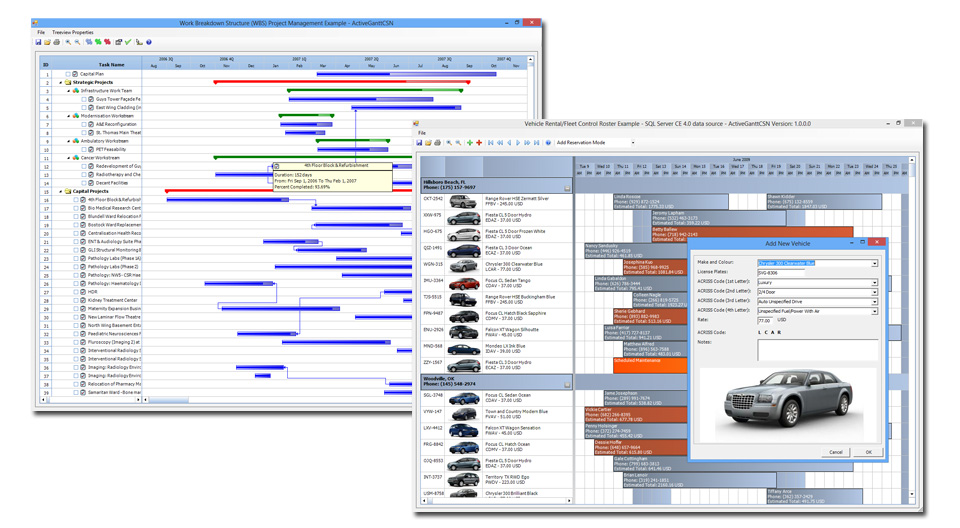This screenshot has width=960, height=528.
Task: Click zoom out magnifier in WBS toolbar
Action: pos(77,42)
